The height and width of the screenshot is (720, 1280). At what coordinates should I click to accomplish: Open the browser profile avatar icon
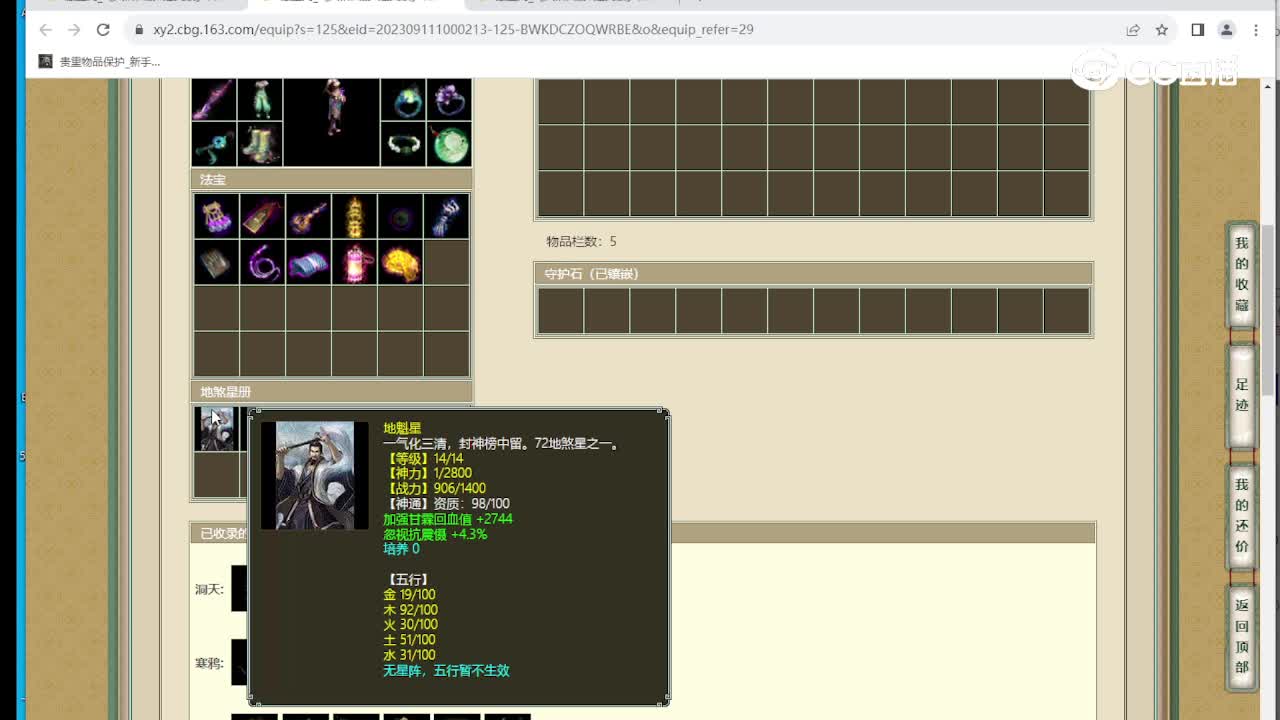(x=1227, y=30)
